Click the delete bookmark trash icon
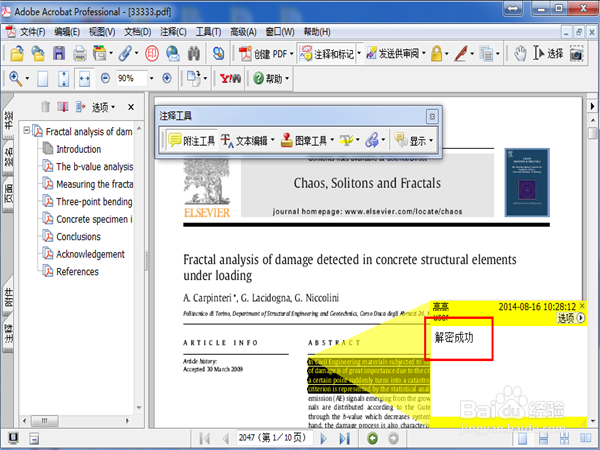The image size is (600, 450). [45, 107]
